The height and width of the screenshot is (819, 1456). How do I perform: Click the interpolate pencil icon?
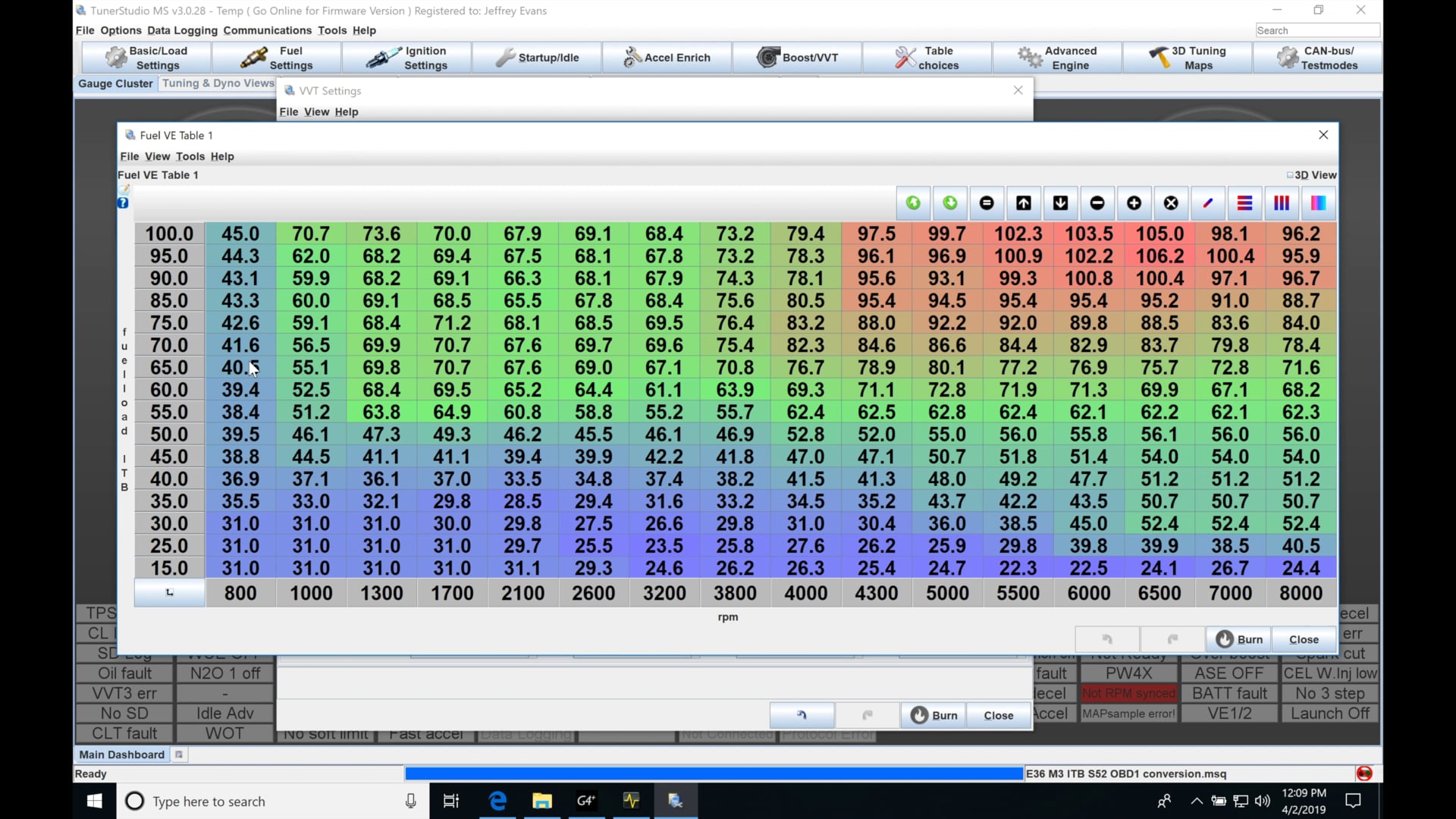[x=1208, y=203]
